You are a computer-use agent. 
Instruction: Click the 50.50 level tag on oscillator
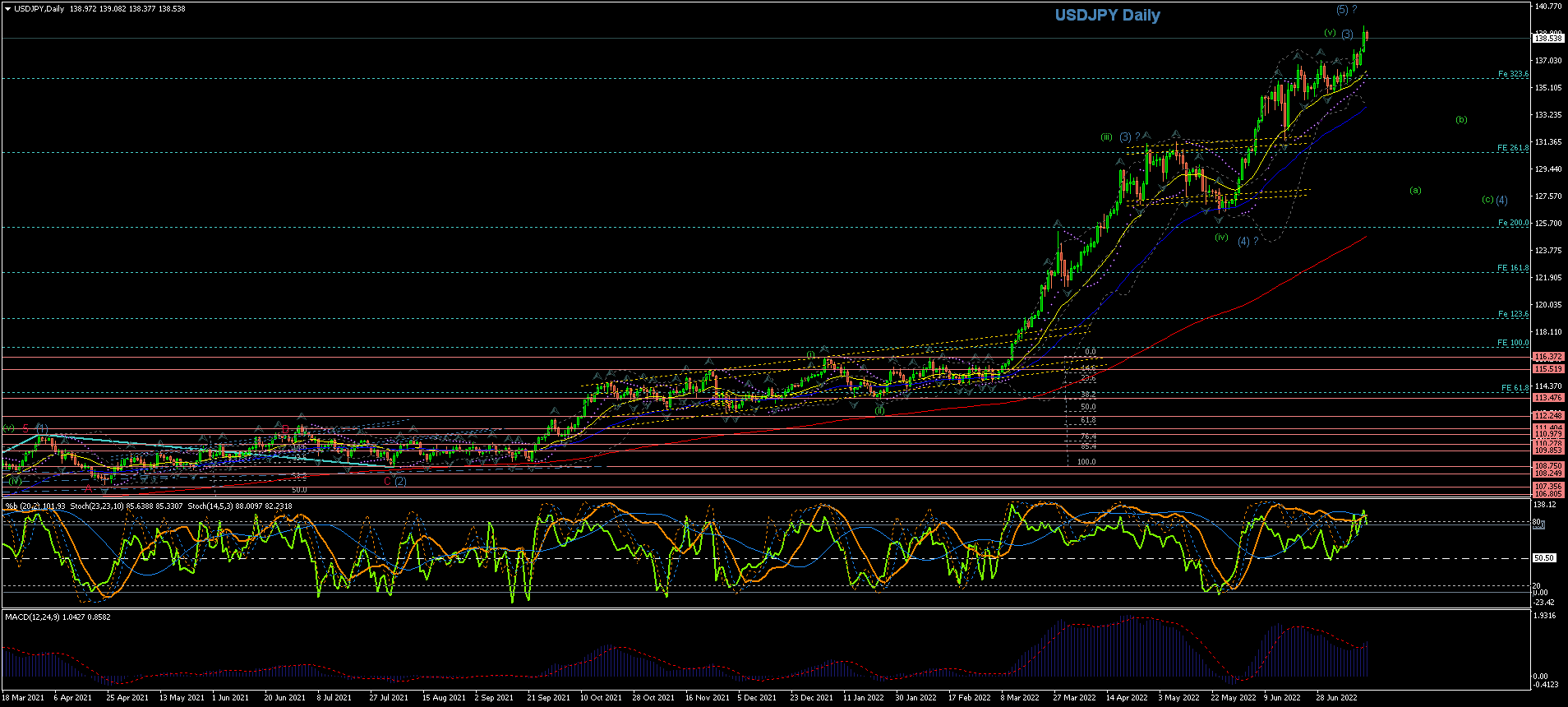point(1544,558)
